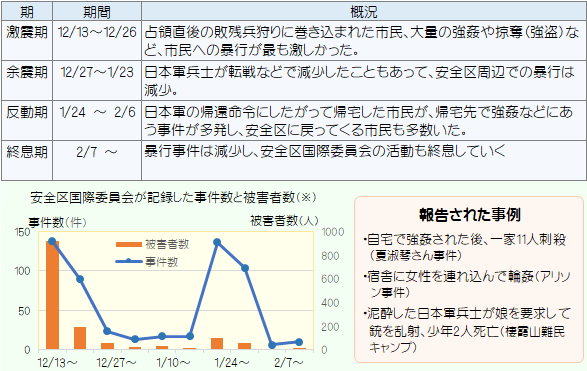Click the blue peak data point at 1/24
587x371 pixels.
(x=217, y=243)
